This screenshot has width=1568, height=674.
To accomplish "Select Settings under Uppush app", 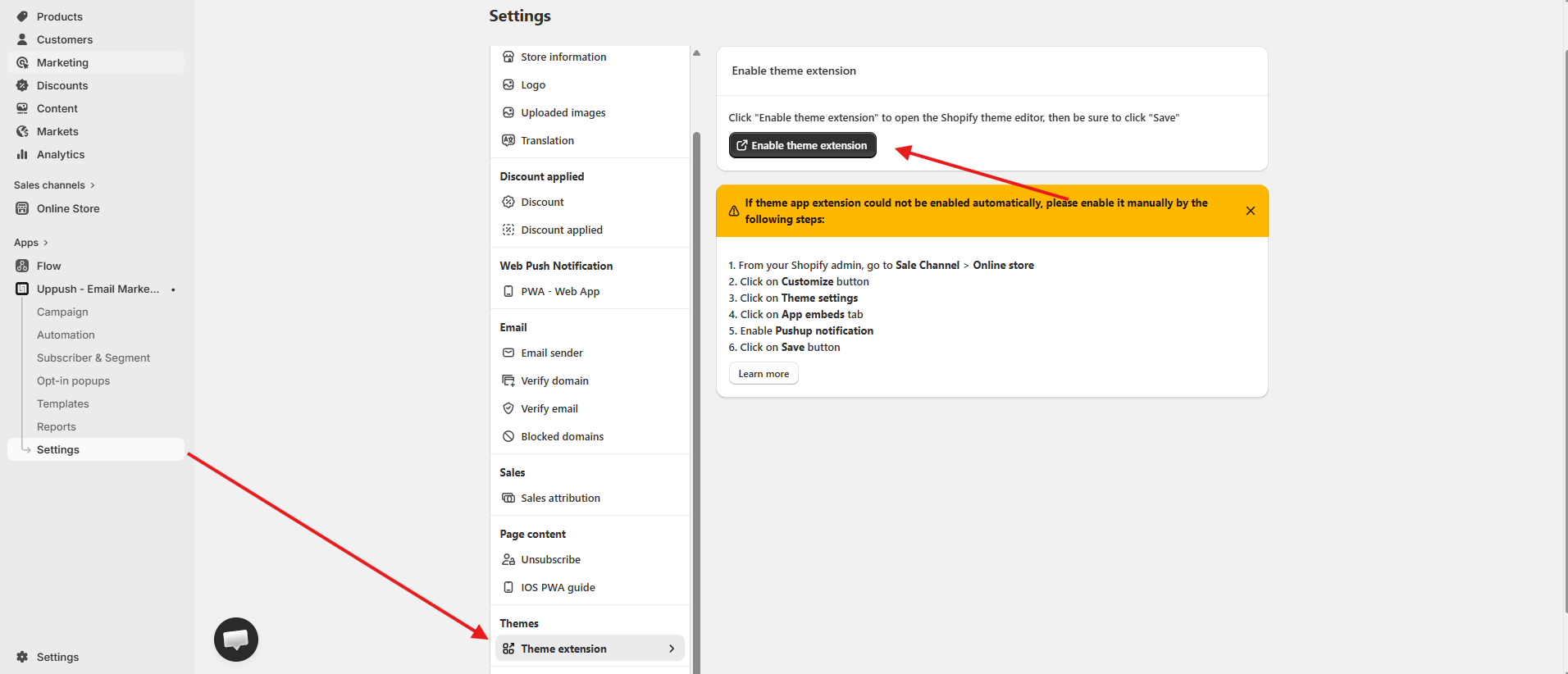I will tap(96, 449).
